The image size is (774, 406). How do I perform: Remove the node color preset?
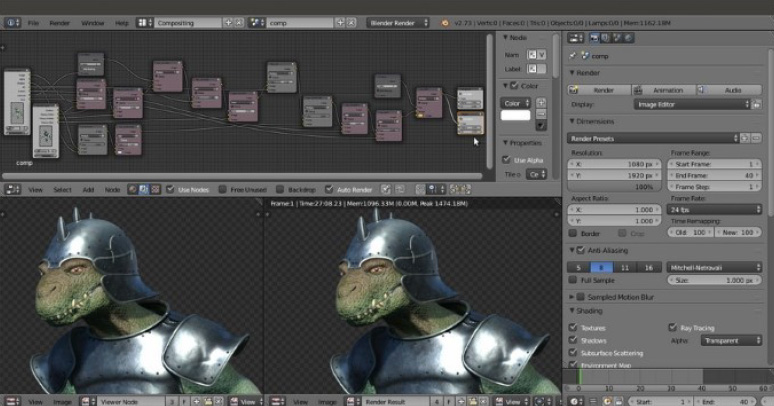pyautogui.click(x=541, y=114)
